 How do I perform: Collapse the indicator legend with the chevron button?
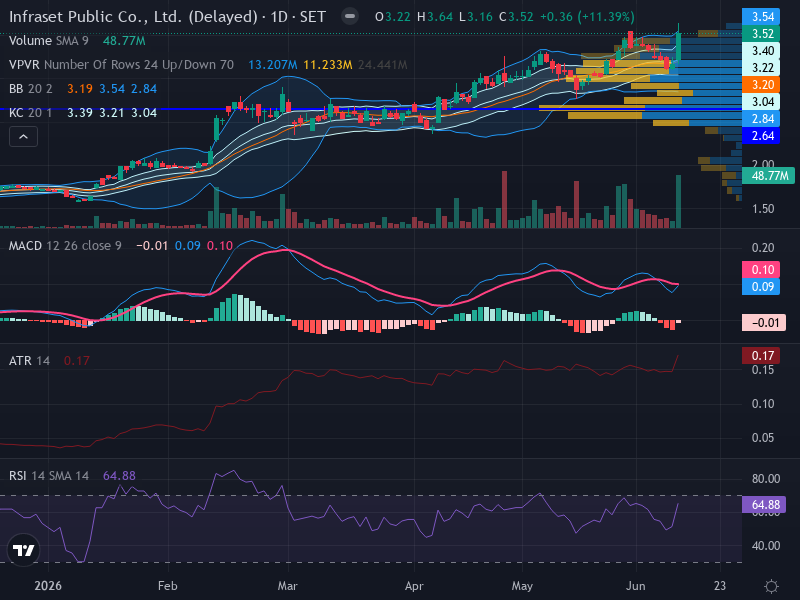coord(23,137)
